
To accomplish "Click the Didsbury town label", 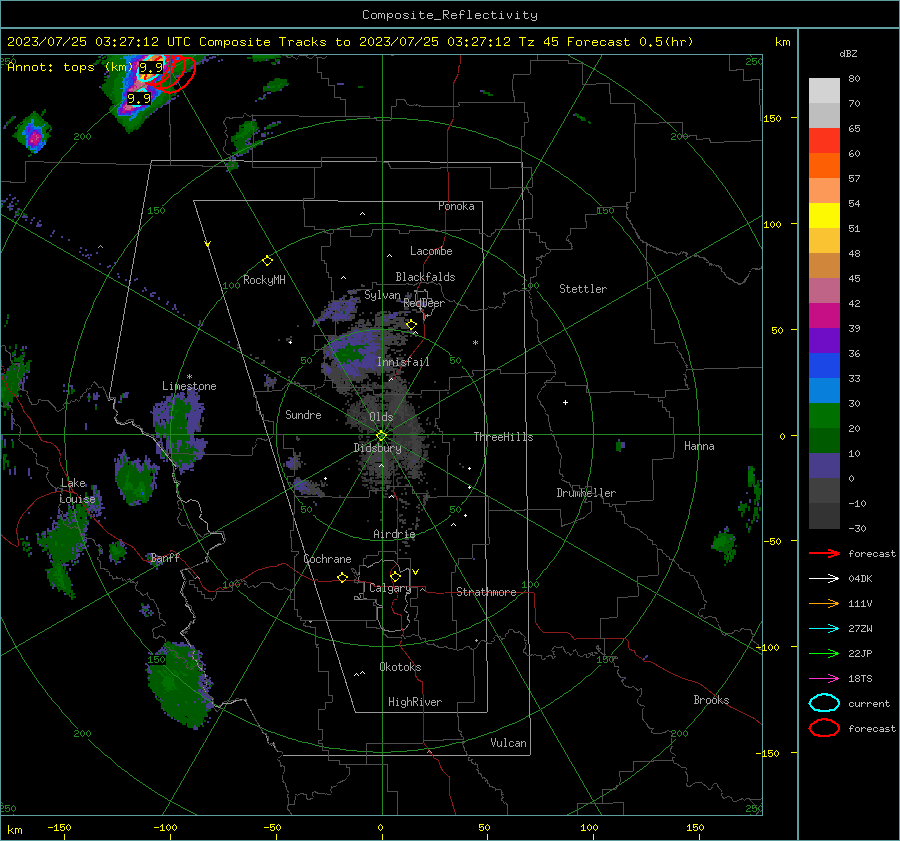I will pos(378,448).
